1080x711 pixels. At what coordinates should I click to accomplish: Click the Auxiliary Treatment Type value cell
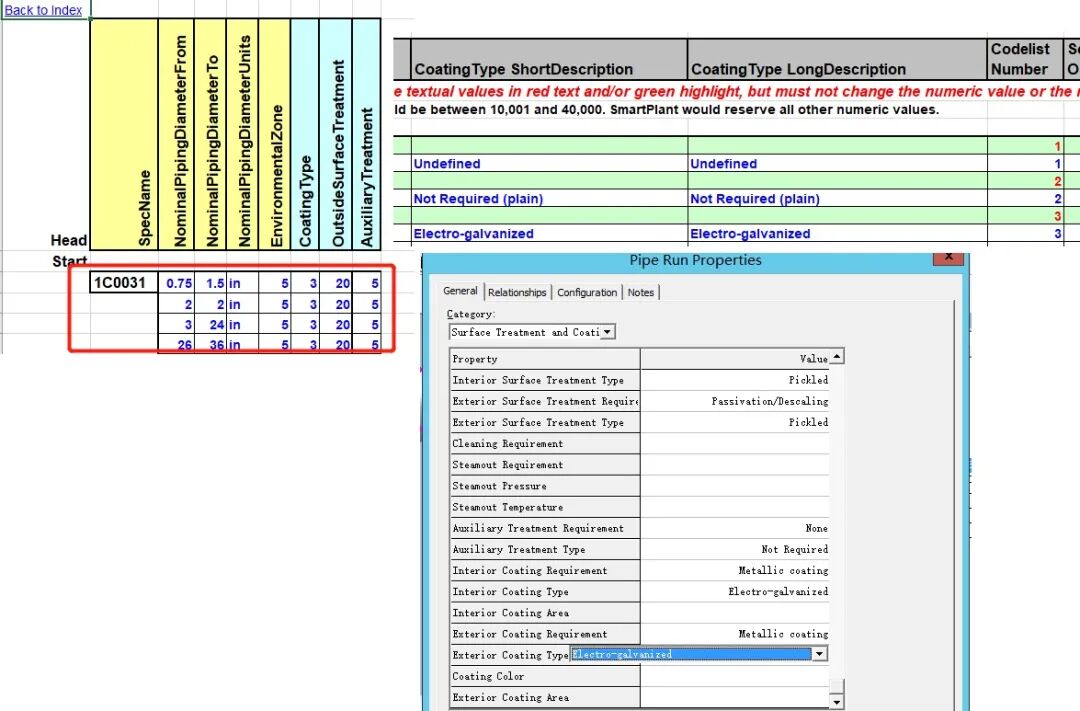click(x=735, y=549)
